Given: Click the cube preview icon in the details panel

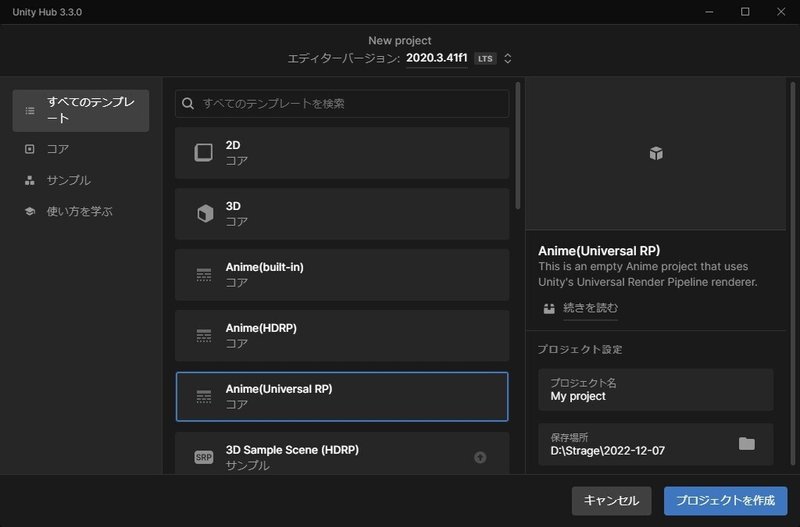Looking at the screenshot, I should coord(656,153).
